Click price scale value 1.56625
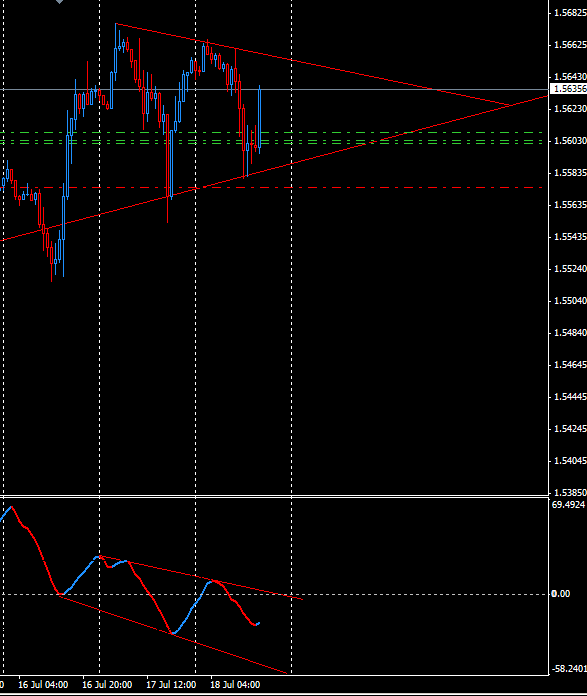Image resolution: width=587 pixels, height=696 pixels. (570, 45)
